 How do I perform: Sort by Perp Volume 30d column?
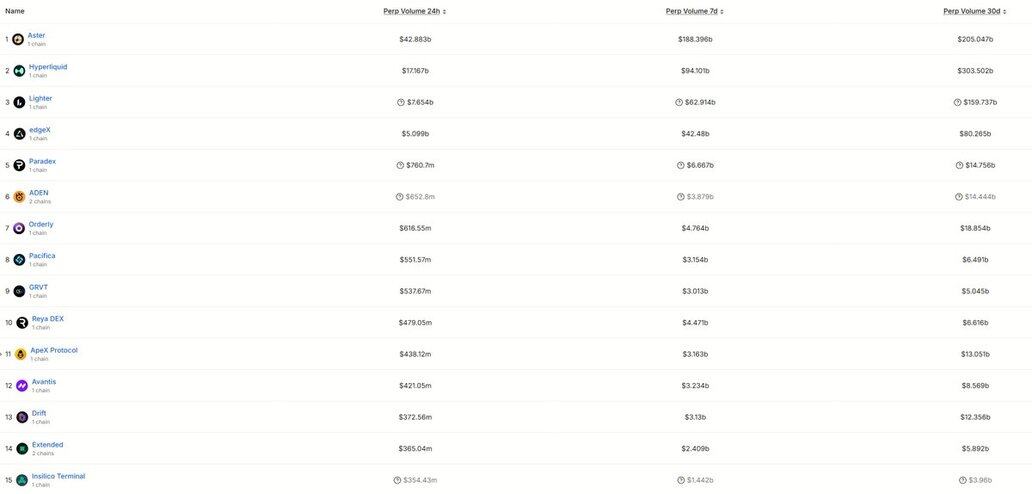click(975, 11)
